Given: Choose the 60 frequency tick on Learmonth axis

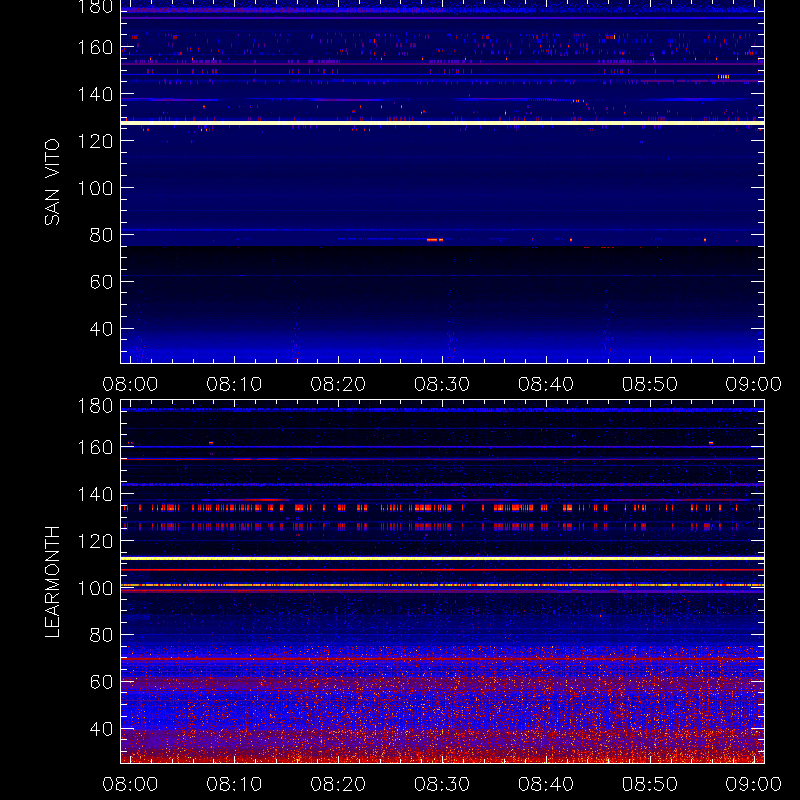Looking at the screenshot, I should [102, 682].
